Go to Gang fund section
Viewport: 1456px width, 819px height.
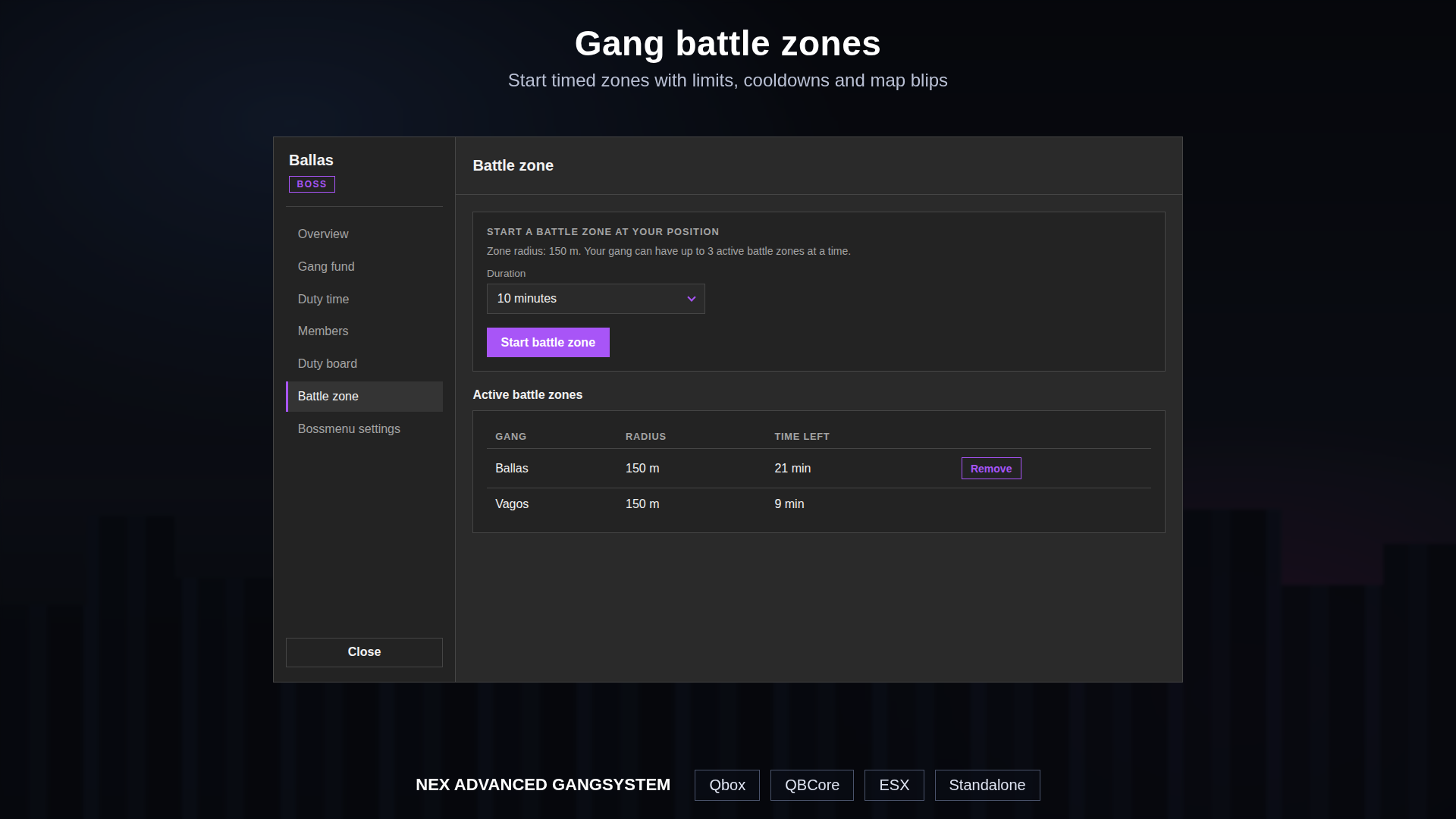click(x=364, y=267)
